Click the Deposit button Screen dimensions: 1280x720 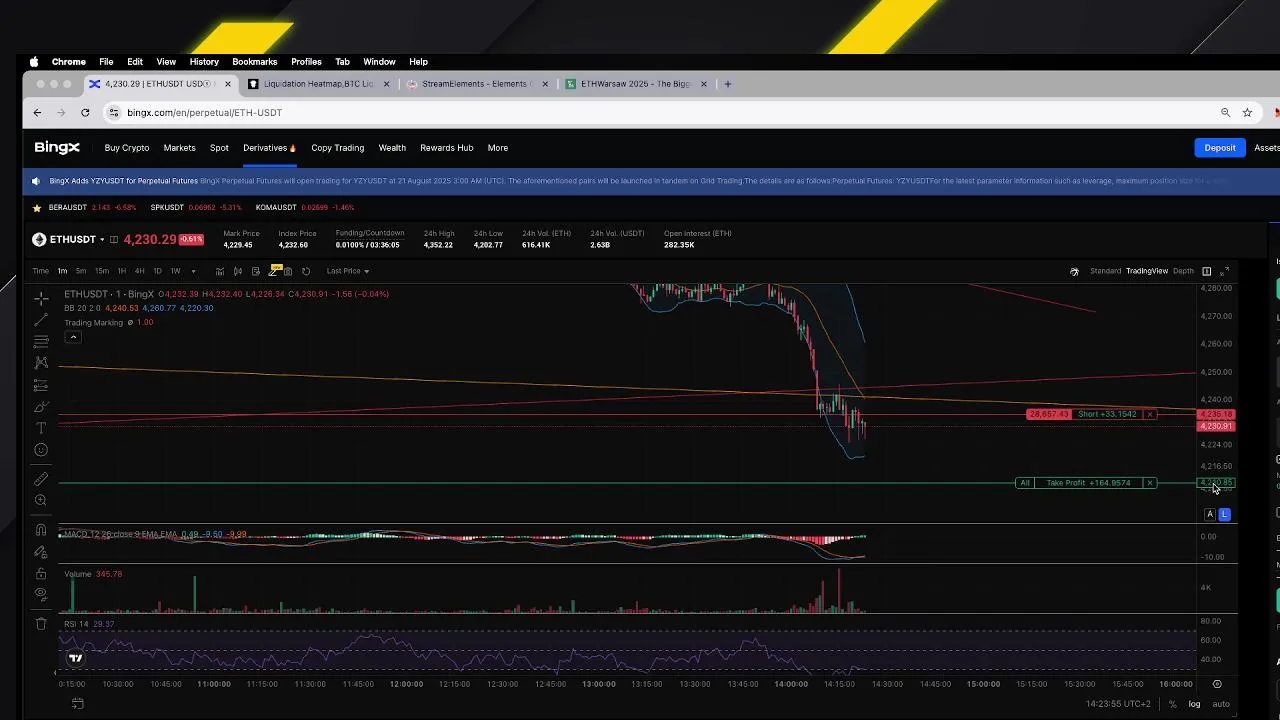1220,148
